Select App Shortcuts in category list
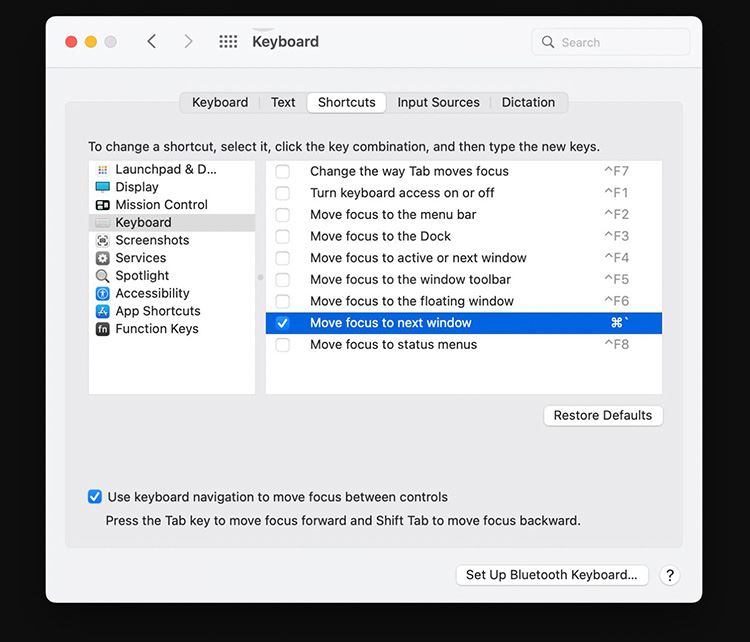750x642 pixels. click(172, 311)
